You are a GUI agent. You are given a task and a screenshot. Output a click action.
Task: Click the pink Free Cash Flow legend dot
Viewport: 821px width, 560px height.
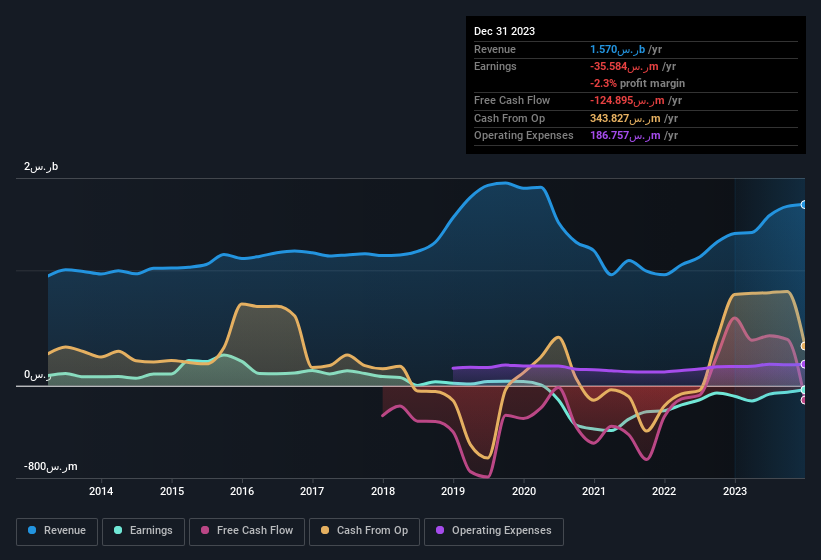tap(206, 531)
